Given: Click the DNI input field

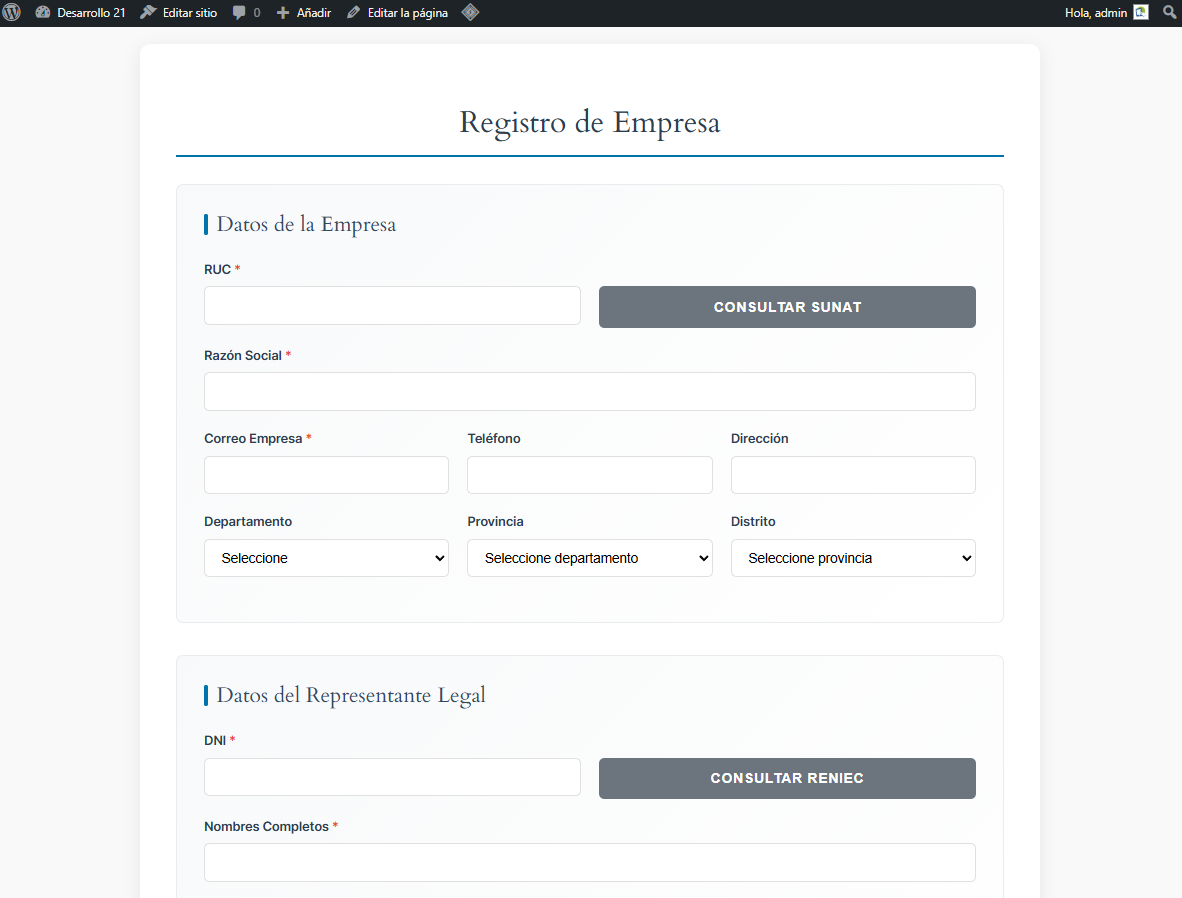Looking at the screenshot, I should 392,777.
